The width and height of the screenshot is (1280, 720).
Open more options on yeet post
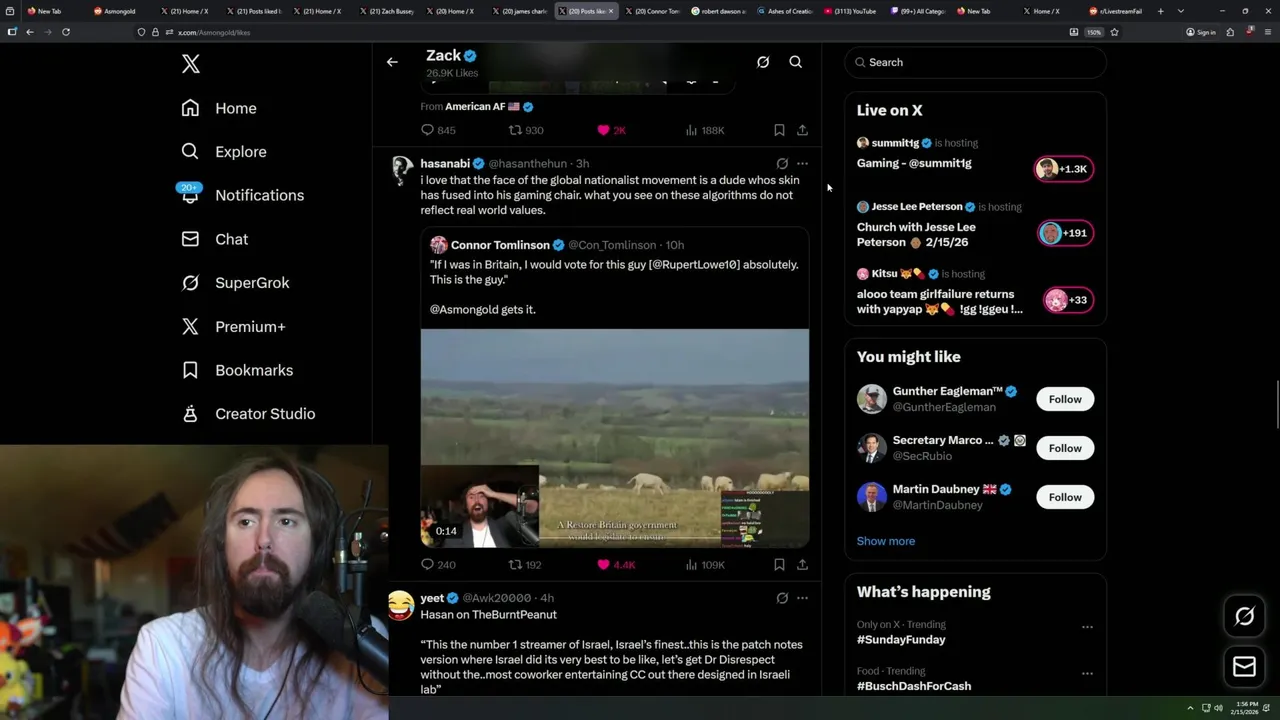(x=802, y=598)
